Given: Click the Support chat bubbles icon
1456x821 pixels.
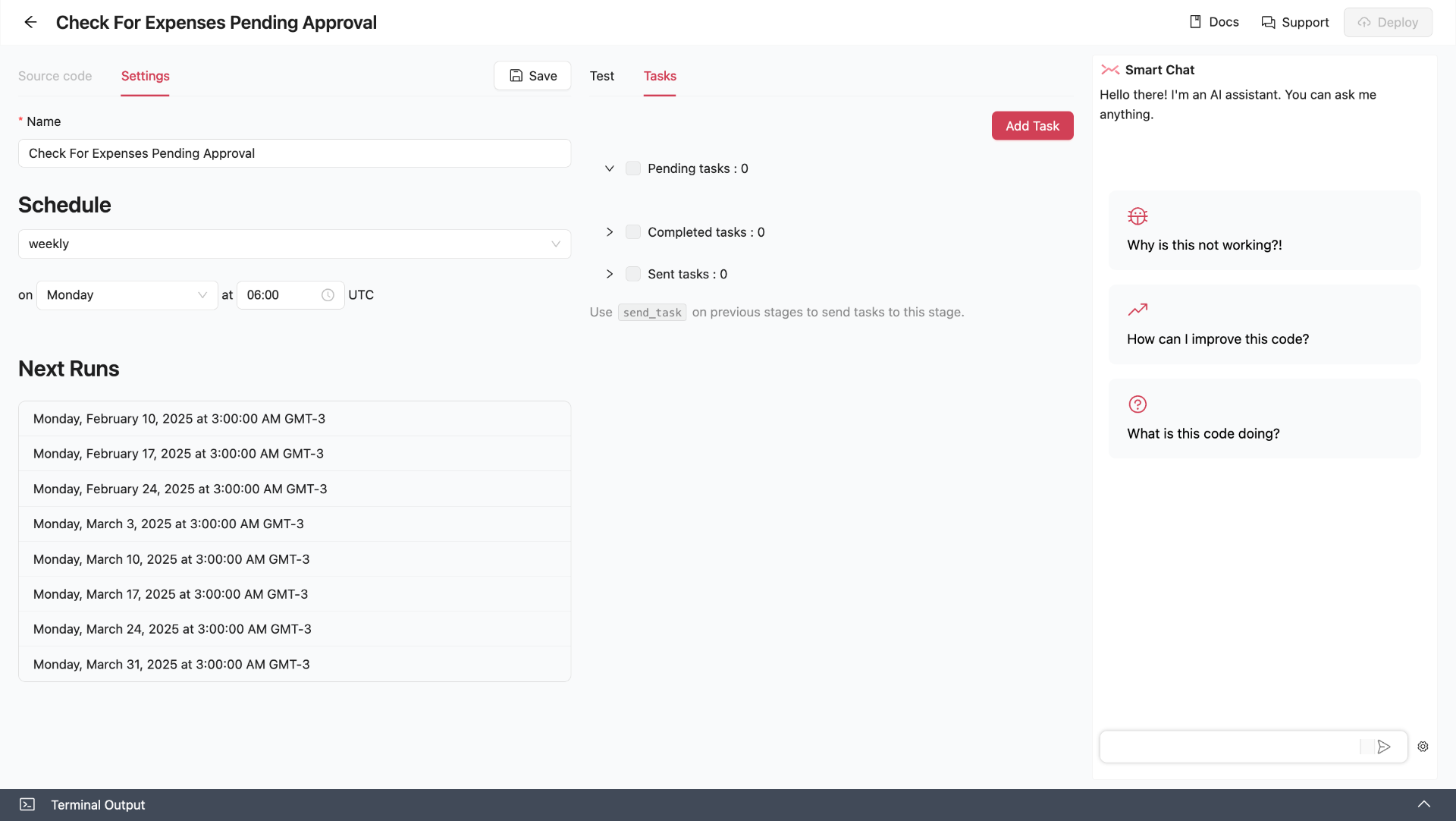Looking at the screenshot, I should point(1268,22).
